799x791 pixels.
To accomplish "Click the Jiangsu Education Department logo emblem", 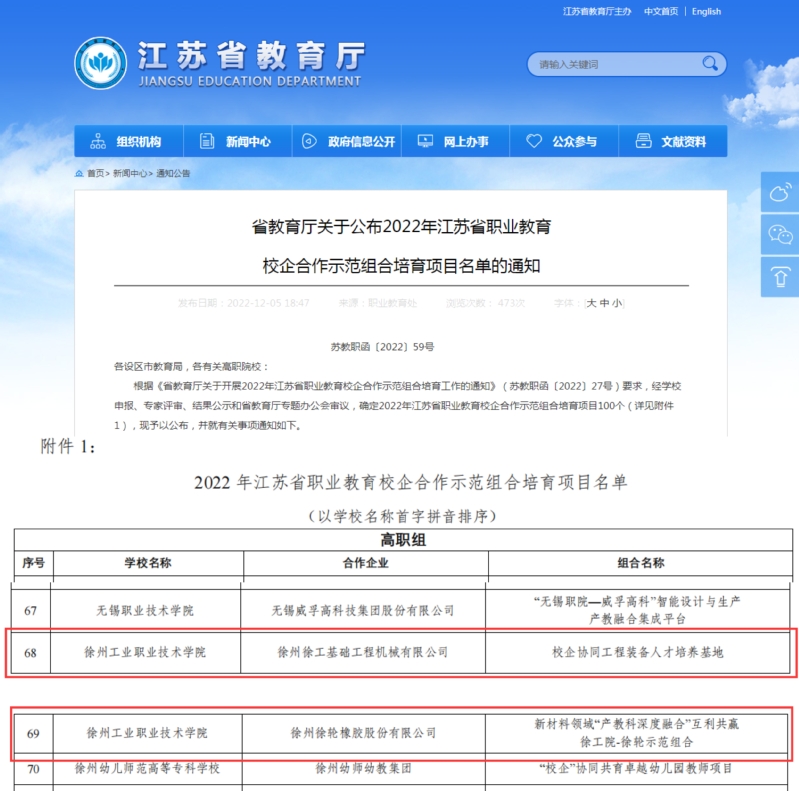I will pos(101,63).
